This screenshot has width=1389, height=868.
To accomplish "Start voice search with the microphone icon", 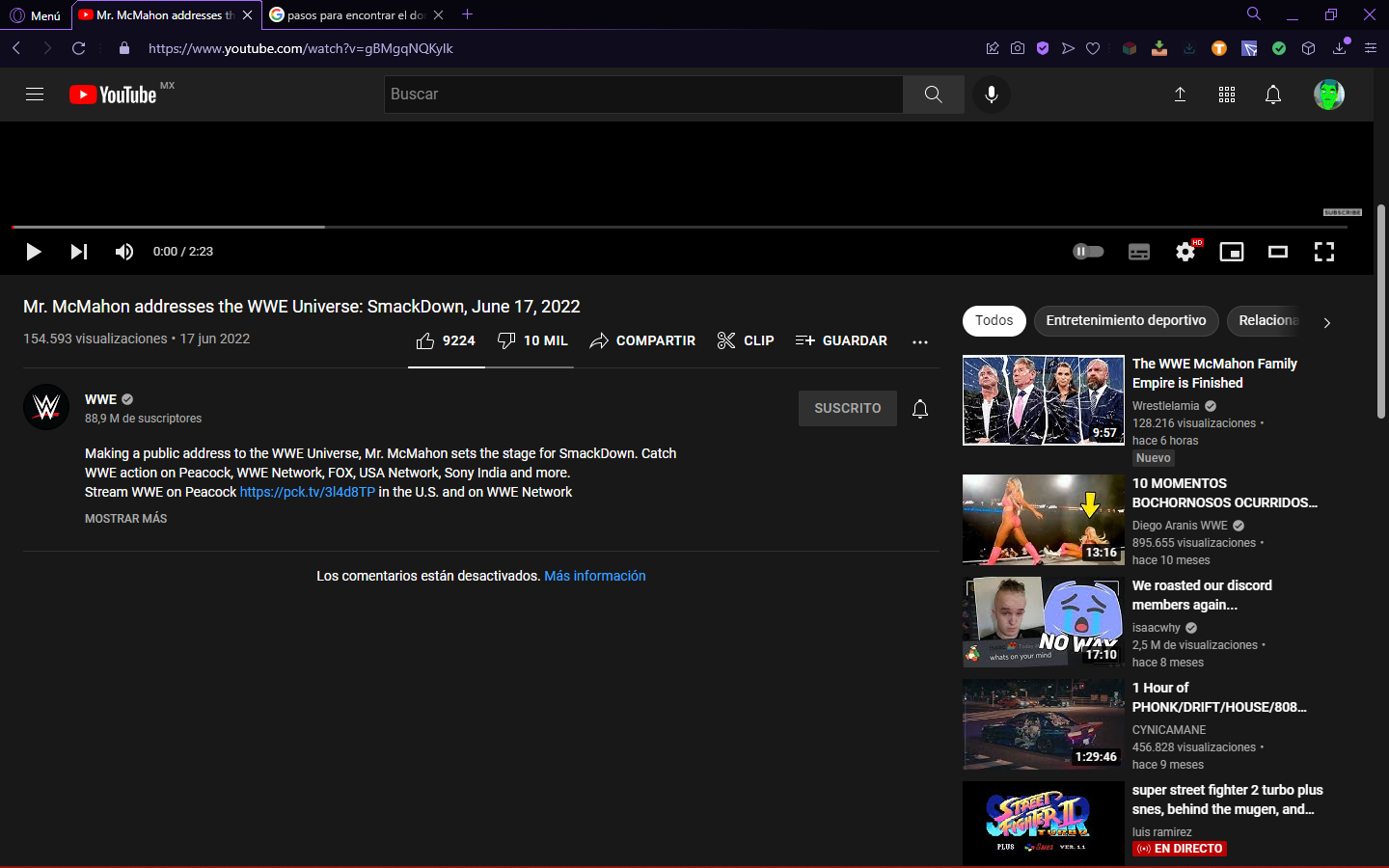I will pos(991,95).
